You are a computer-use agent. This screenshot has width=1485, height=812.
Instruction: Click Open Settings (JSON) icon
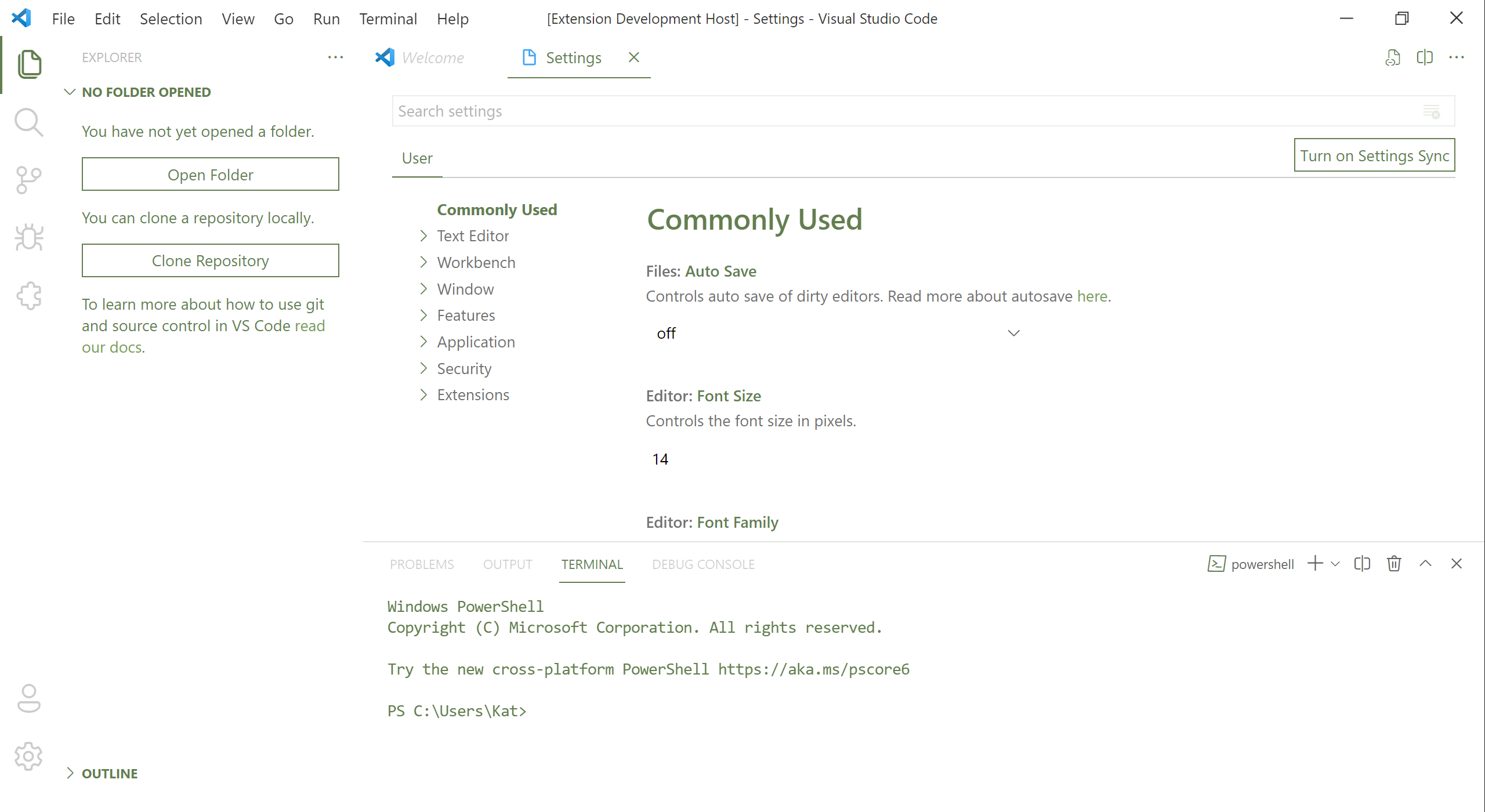point(1393,57)
